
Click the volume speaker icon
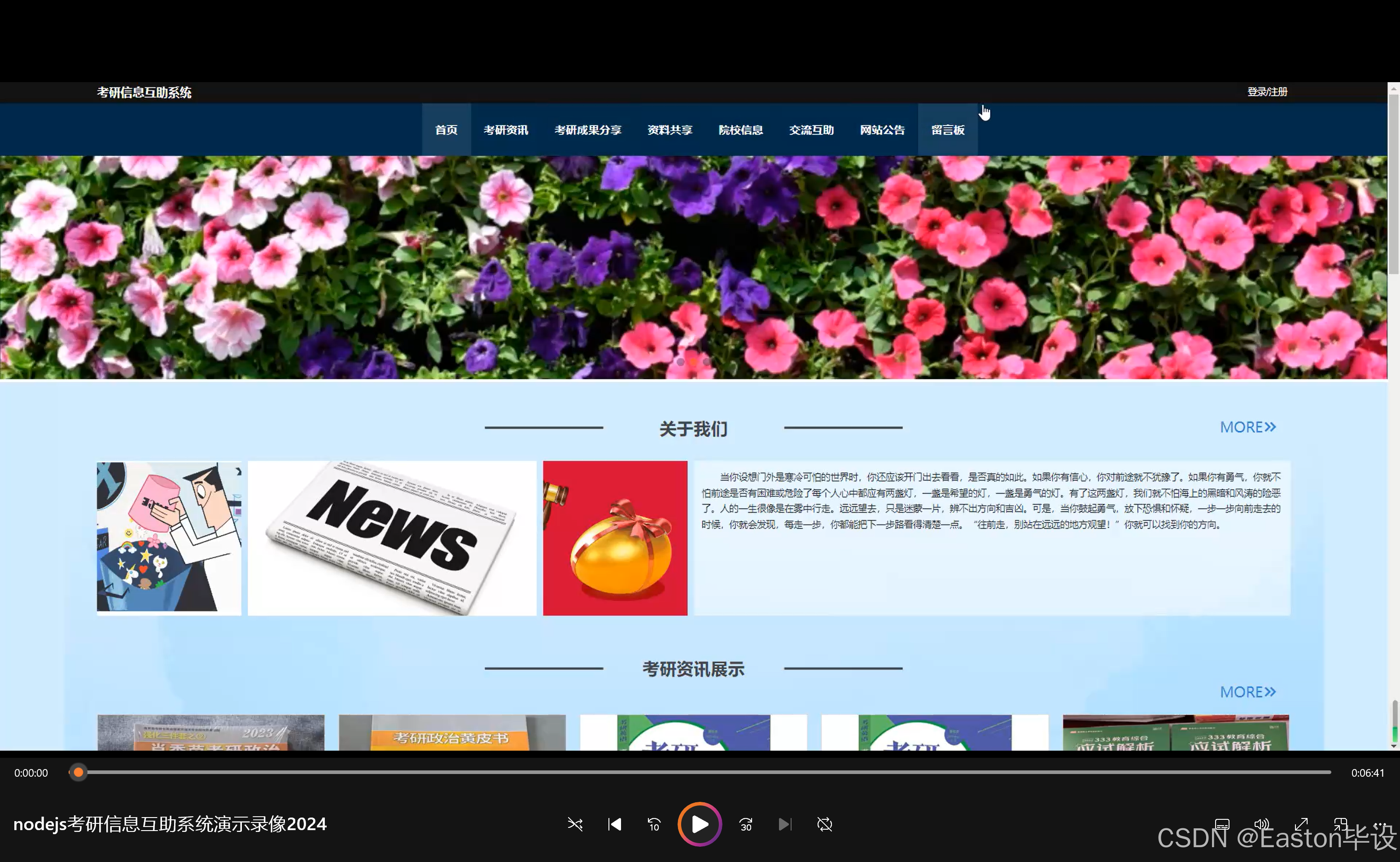click(1261, 824)
